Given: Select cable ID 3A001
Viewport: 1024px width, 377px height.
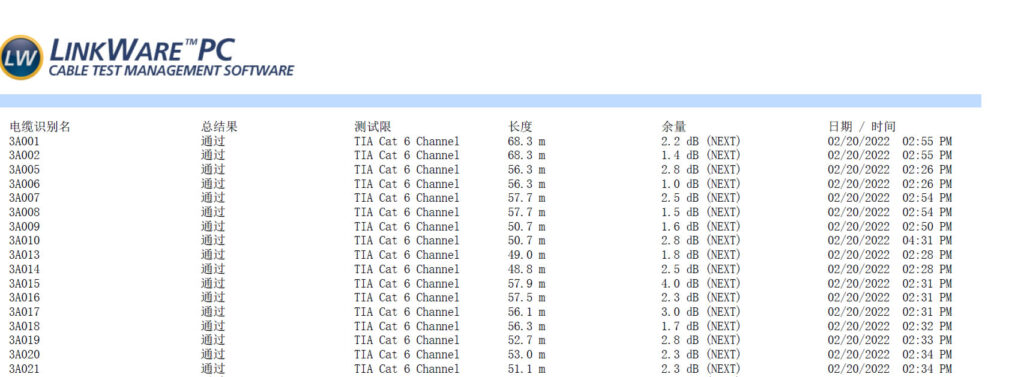Looking at the screenshot, I should pyautogui.click(x=24, y=141).
